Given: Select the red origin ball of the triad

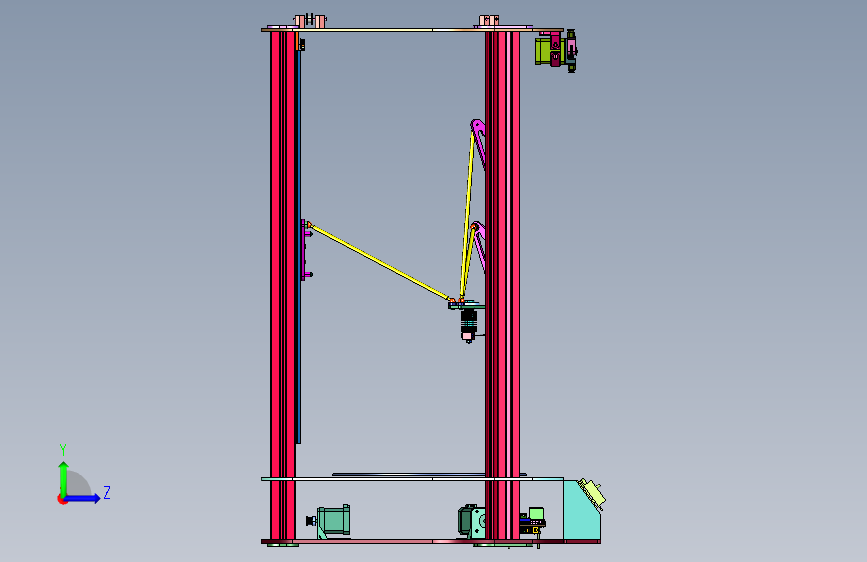Looking at the screenshot, I should tap(62, 499).
